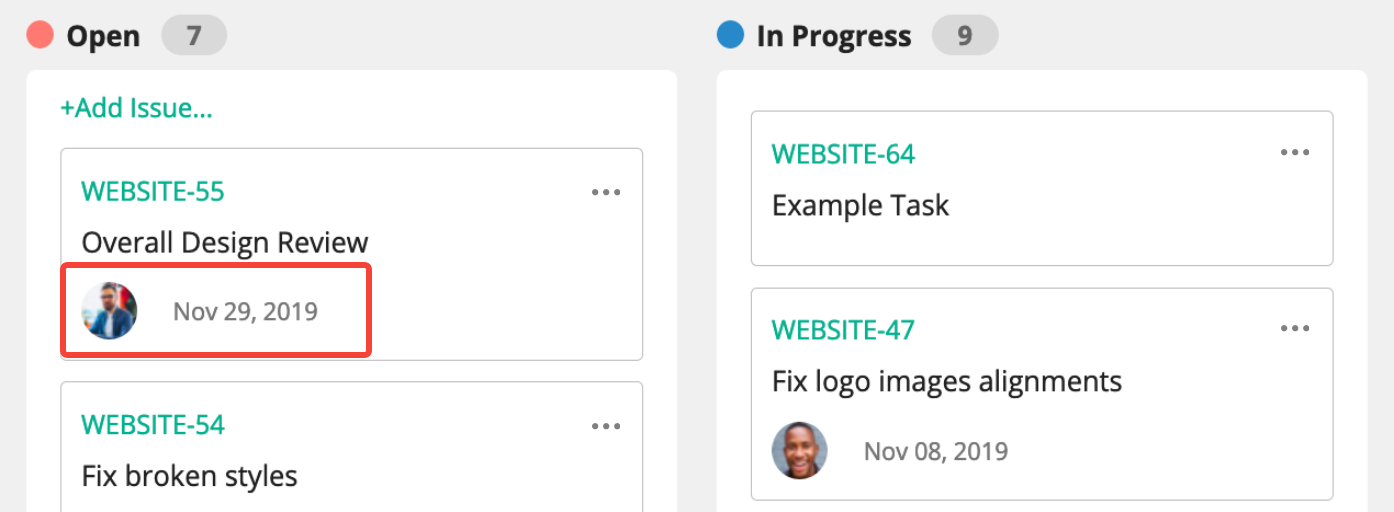Open the three-dot menu on WEBSITE-55 card

tap(606, 193)
